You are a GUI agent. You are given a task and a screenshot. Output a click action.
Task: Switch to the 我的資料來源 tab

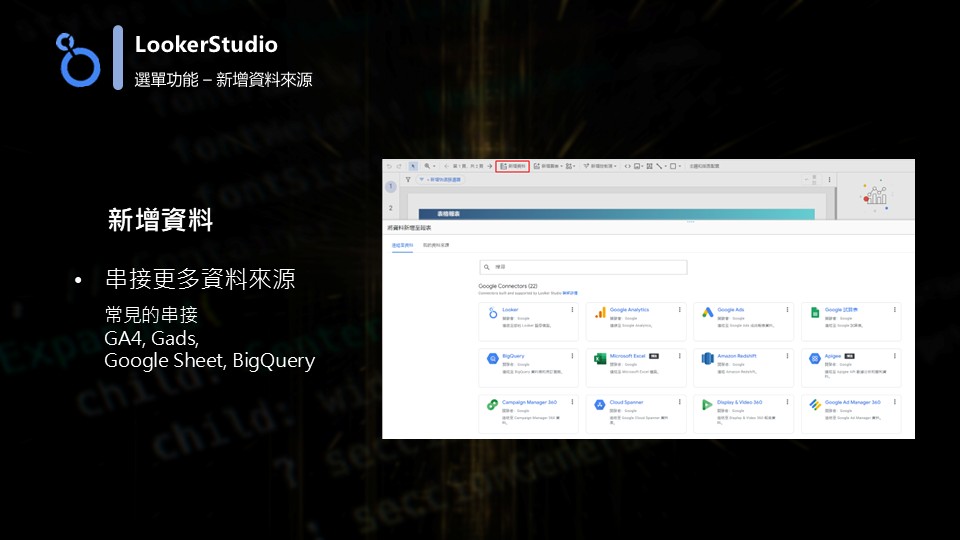pyautogui.click(x=436, y=244)
